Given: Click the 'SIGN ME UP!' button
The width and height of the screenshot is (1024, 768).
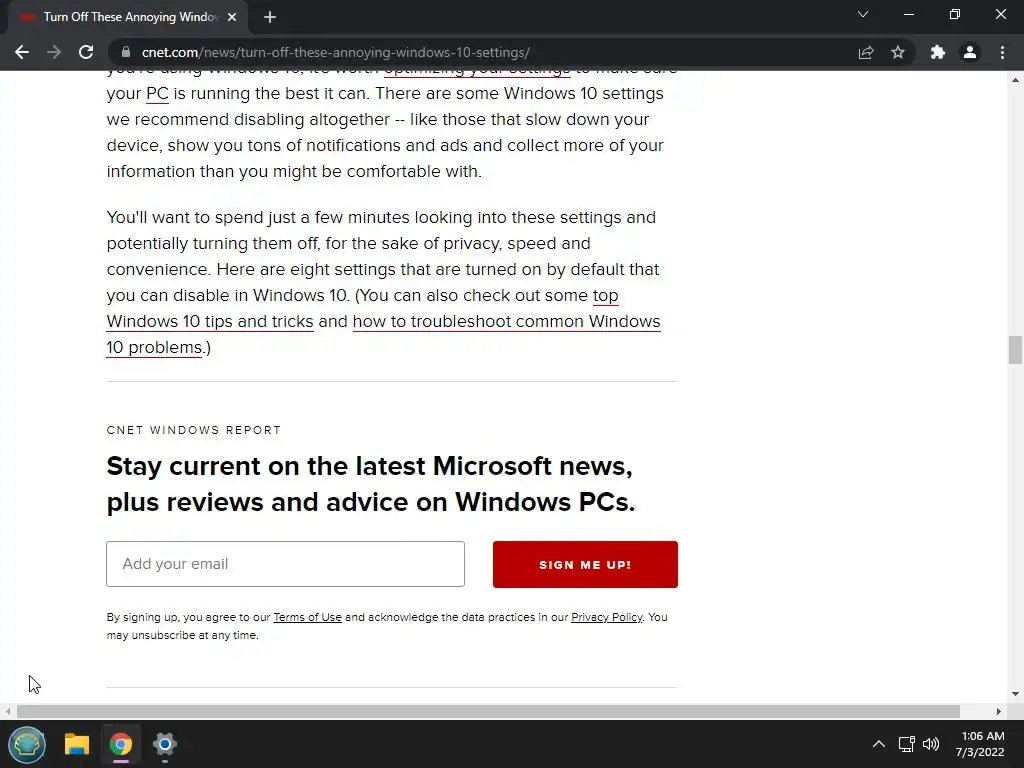Looking at the screenshot, I should coord(585,565).
